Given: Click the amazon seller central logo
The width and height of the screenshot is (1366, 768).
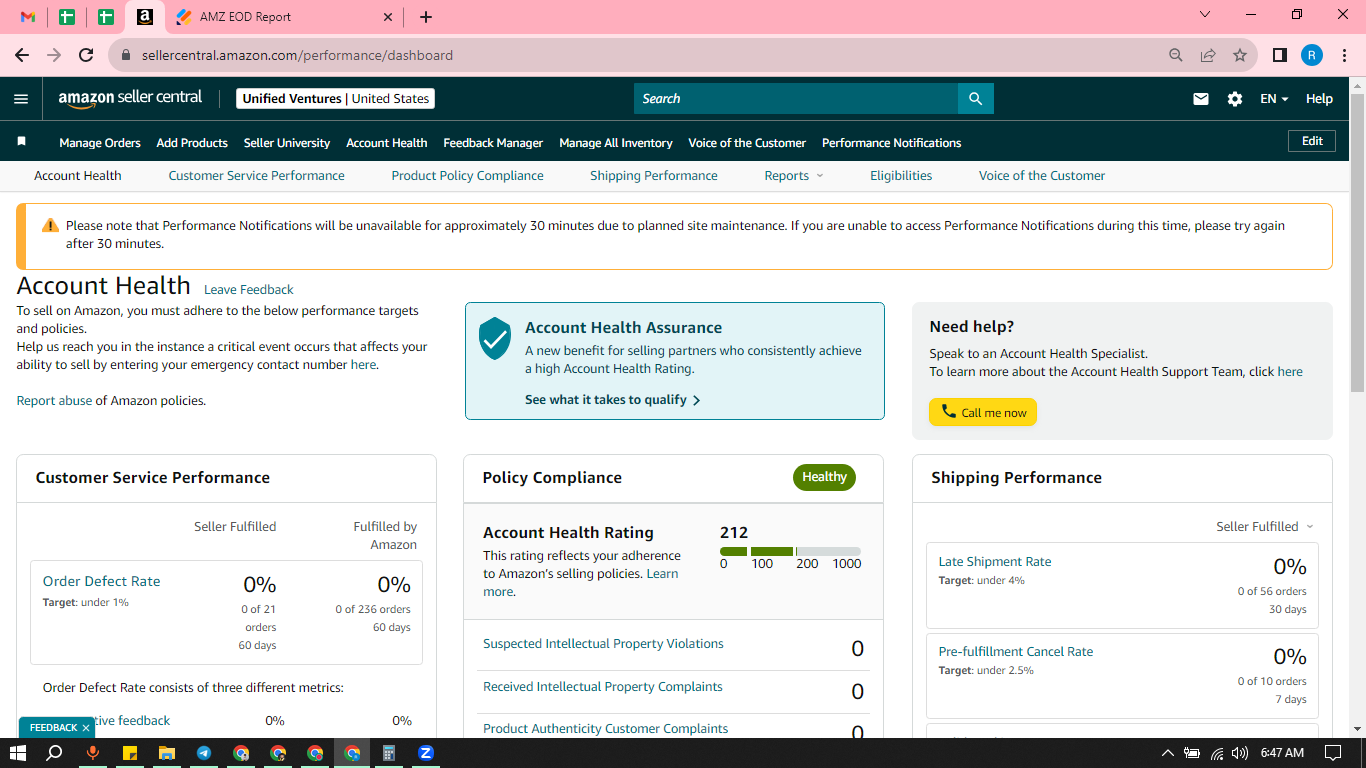Looking at the screenshot, I should (130, 98).
